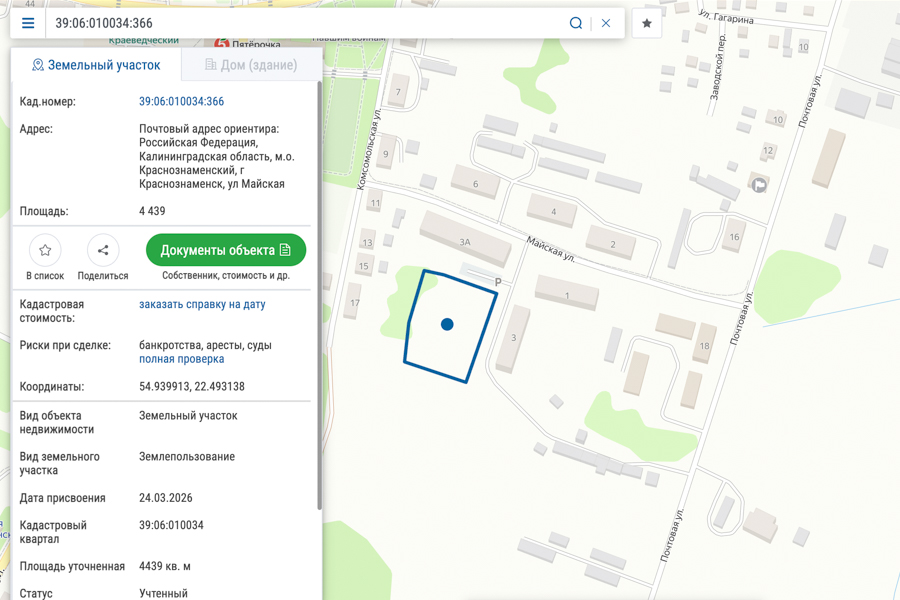
Task: Click the Землепользование value
Action: [x=187, y=456]
